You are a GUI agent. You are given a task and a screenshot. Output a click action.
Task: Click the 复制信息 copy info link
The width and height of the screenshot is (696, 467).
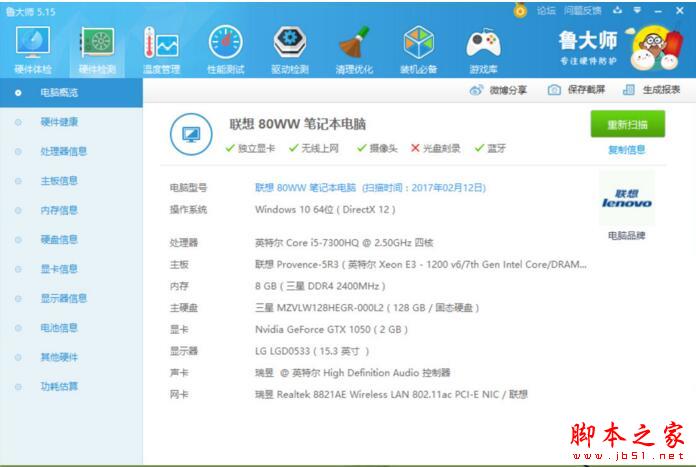point(626,150)
